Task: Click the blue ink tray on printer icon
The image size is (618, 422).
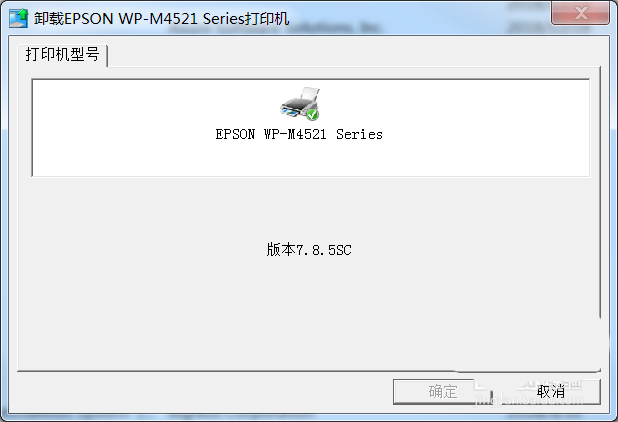Action: coord(291,113)
